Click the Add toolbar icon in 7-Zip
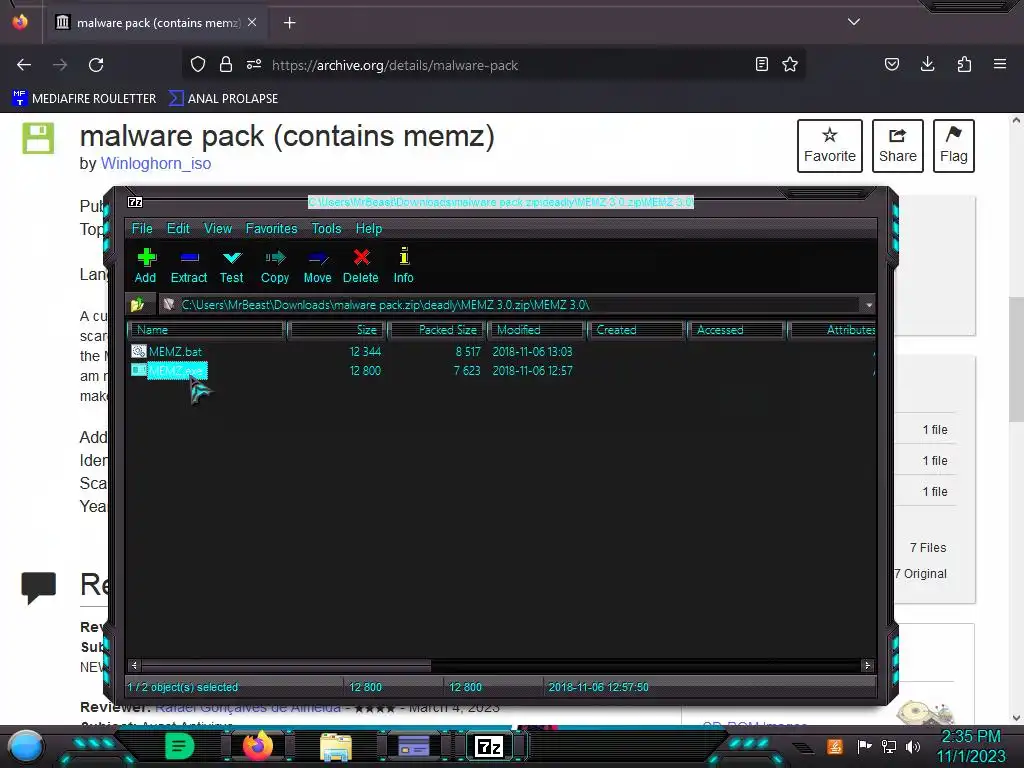 (x=146, y=266)
